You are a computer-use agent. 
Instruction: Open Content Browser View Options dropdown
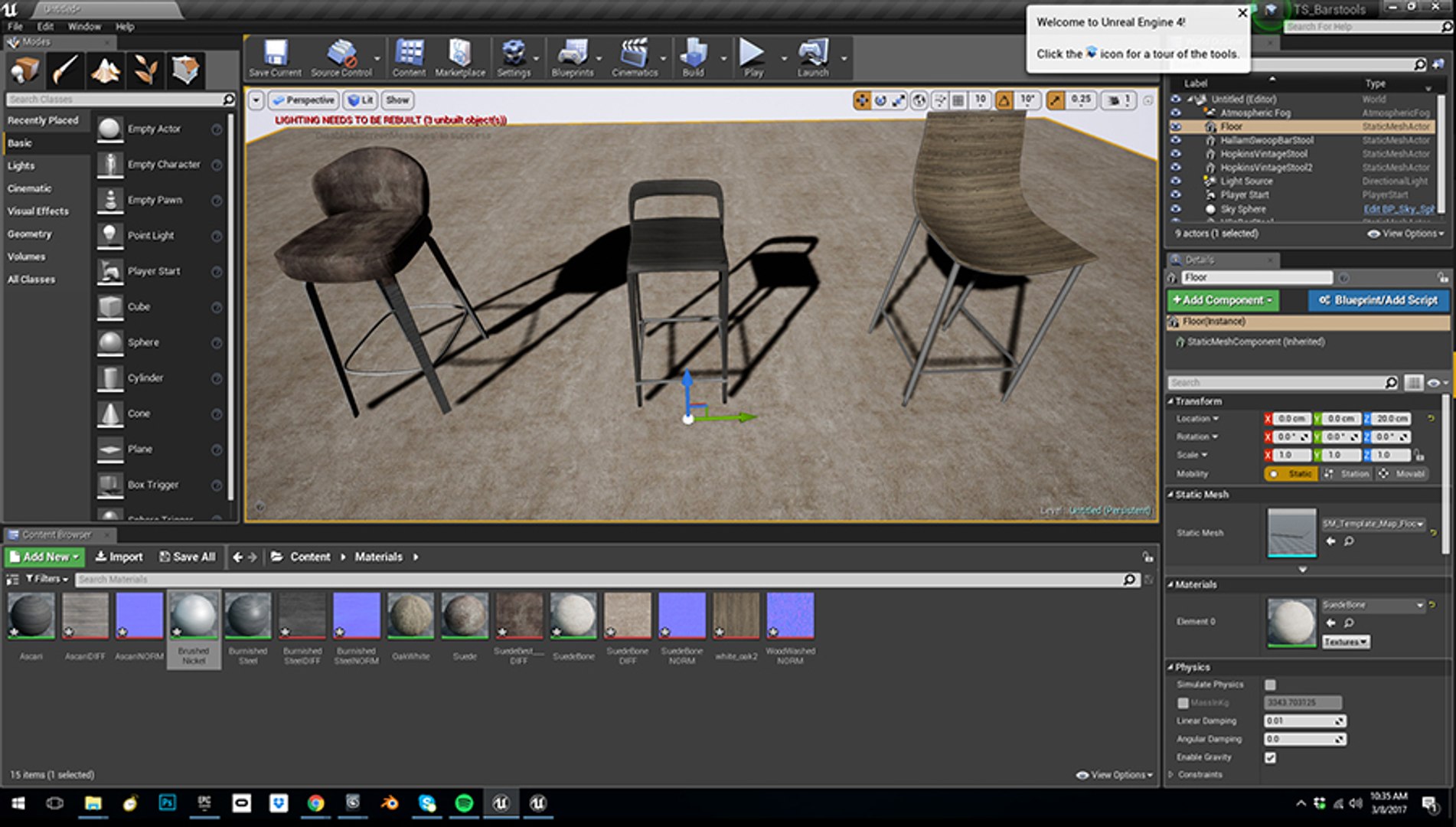coord(1115,775)
